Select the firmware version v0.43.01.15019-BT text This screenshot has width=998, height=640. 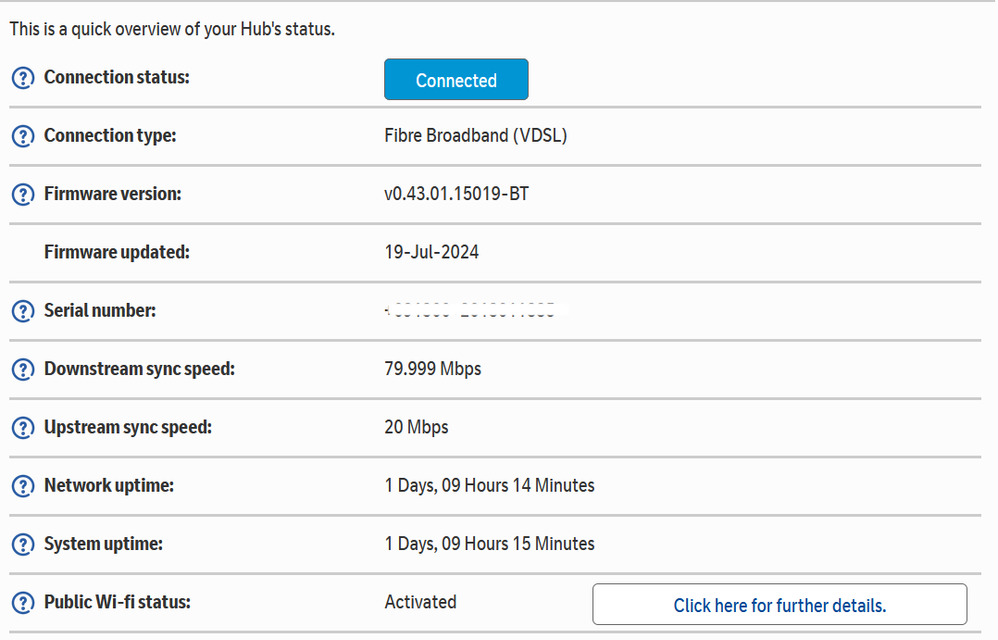pyautogui.click(x=456, y=194)
